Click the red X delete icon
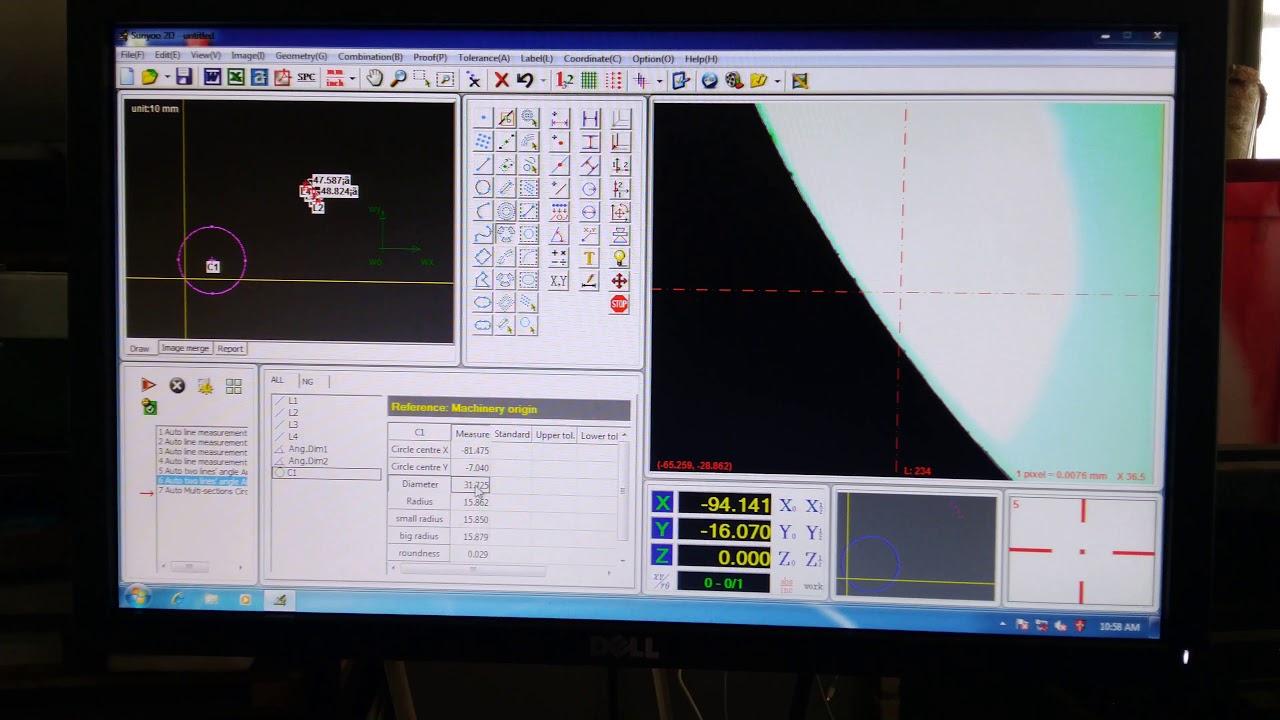The height and width of the screenshot is (720, 1280). pos(502,80)
